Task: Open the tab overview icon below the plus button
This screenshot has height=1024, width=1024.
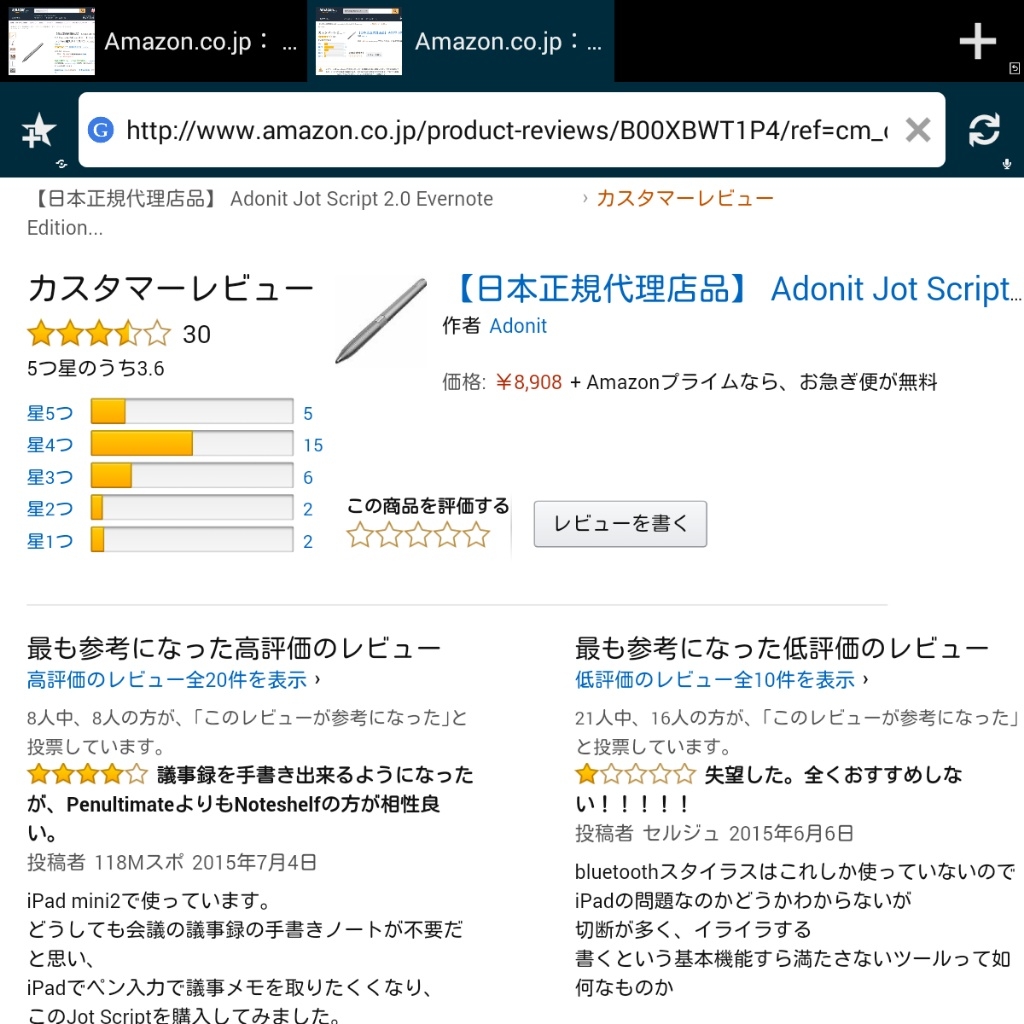Action: [x=1014, y=68]
